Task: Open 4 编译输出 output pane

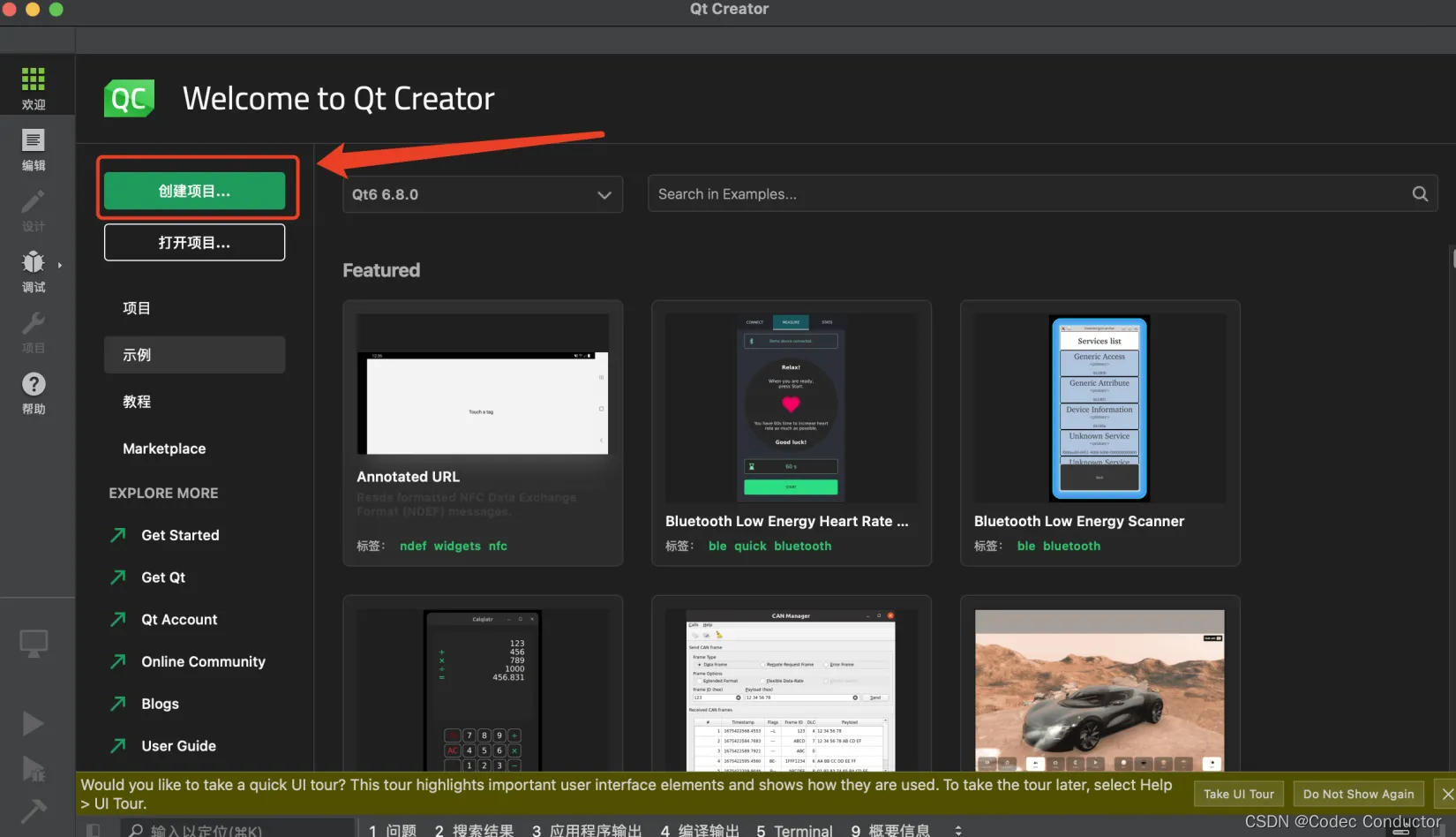Action: (x=700, y=831)
